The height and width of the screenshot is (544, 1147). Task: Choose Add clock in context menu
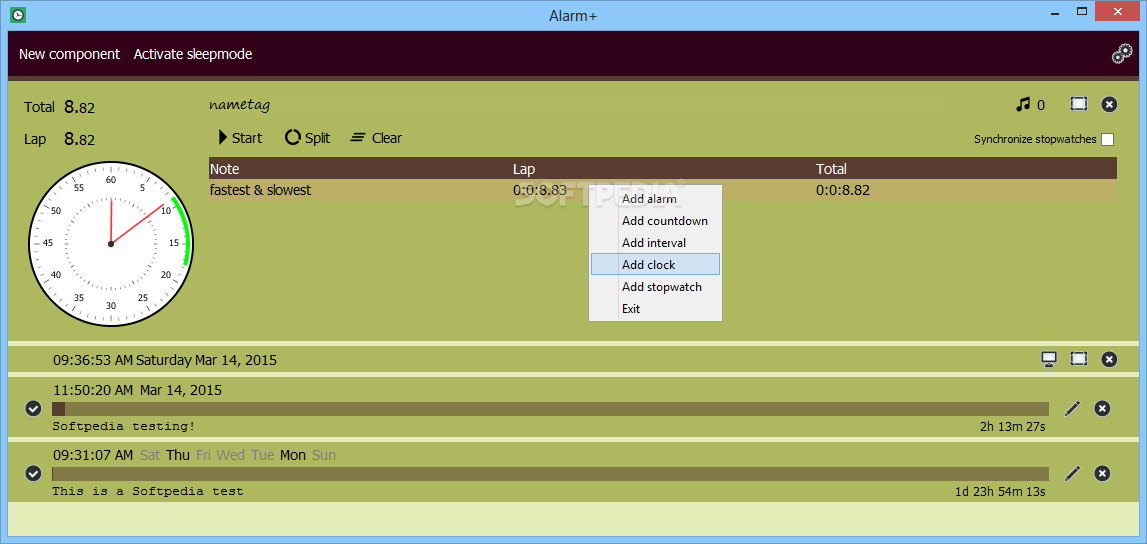point(655,265)
